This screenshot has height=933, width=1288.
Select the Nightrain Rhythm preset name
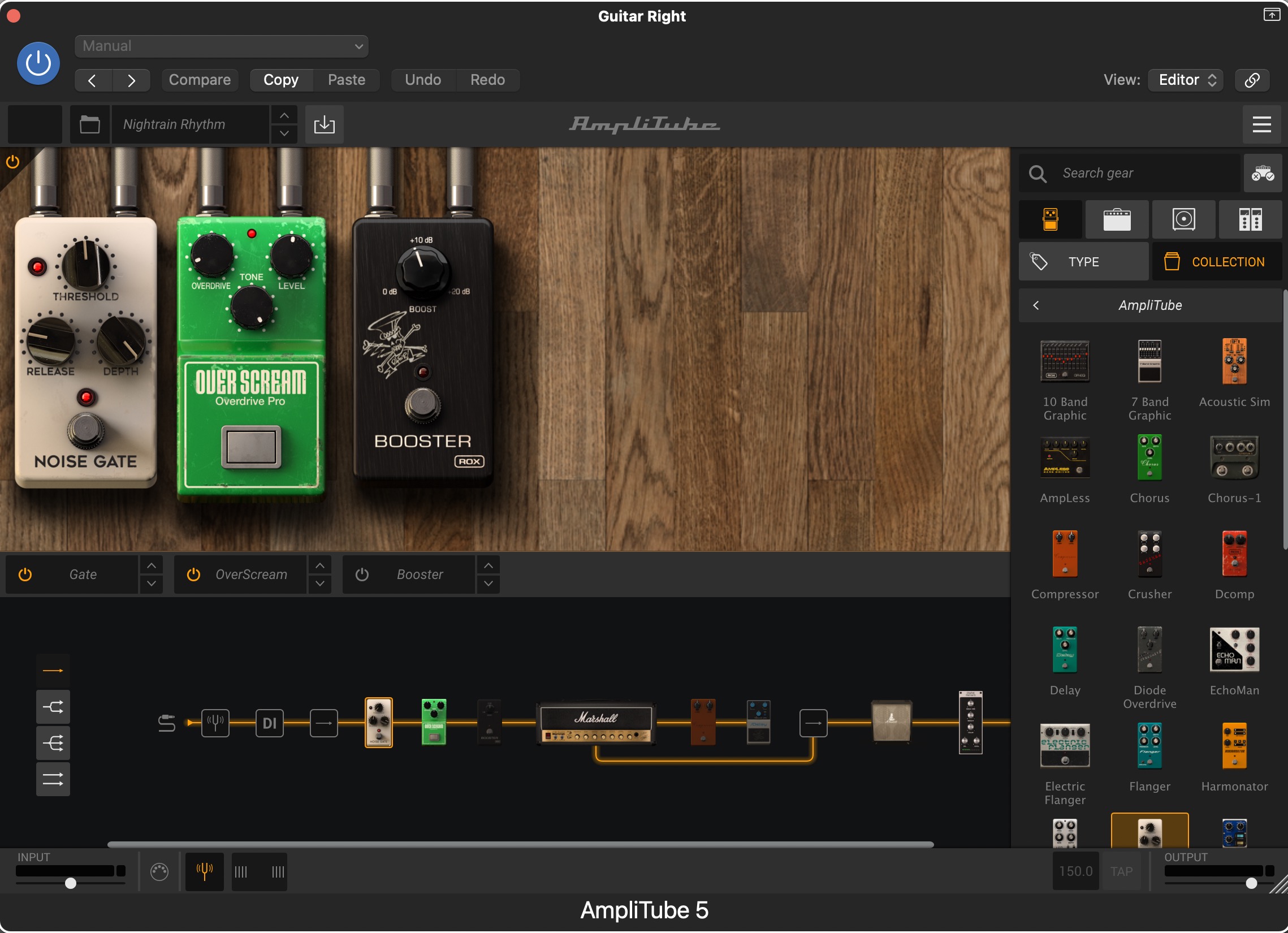coord(189,124)
